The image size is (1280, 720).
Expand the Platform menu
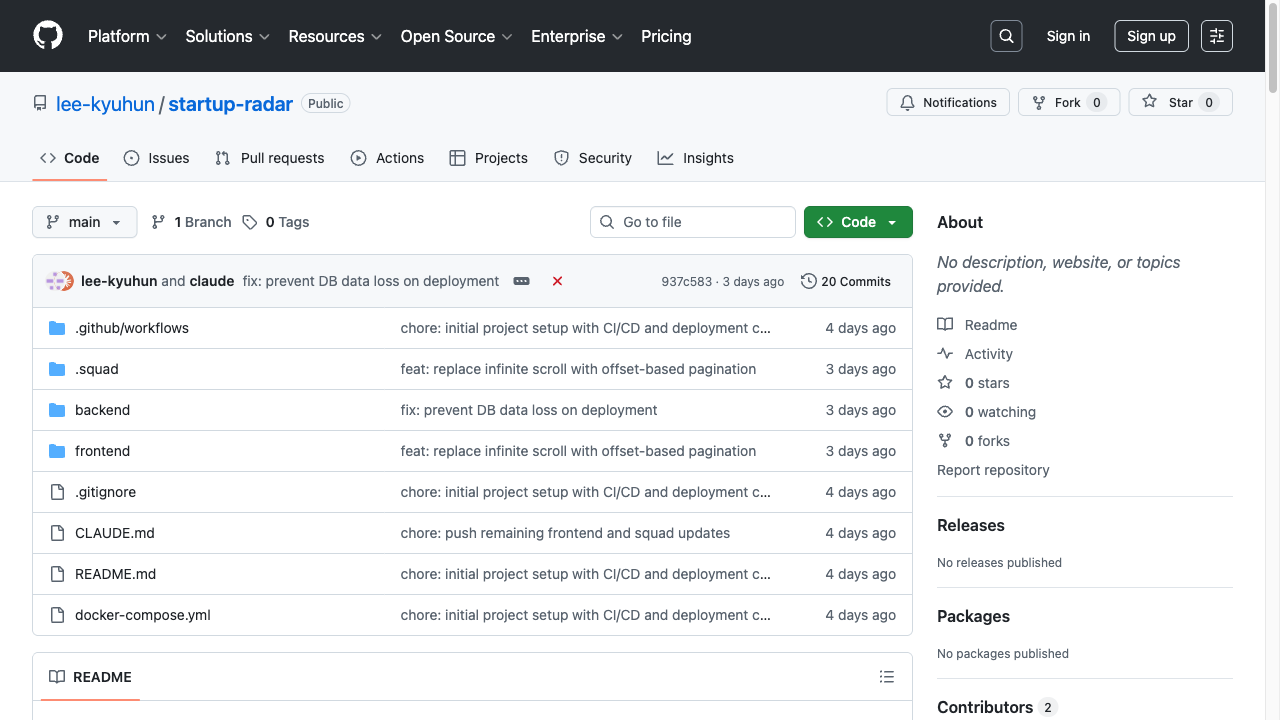127,36
